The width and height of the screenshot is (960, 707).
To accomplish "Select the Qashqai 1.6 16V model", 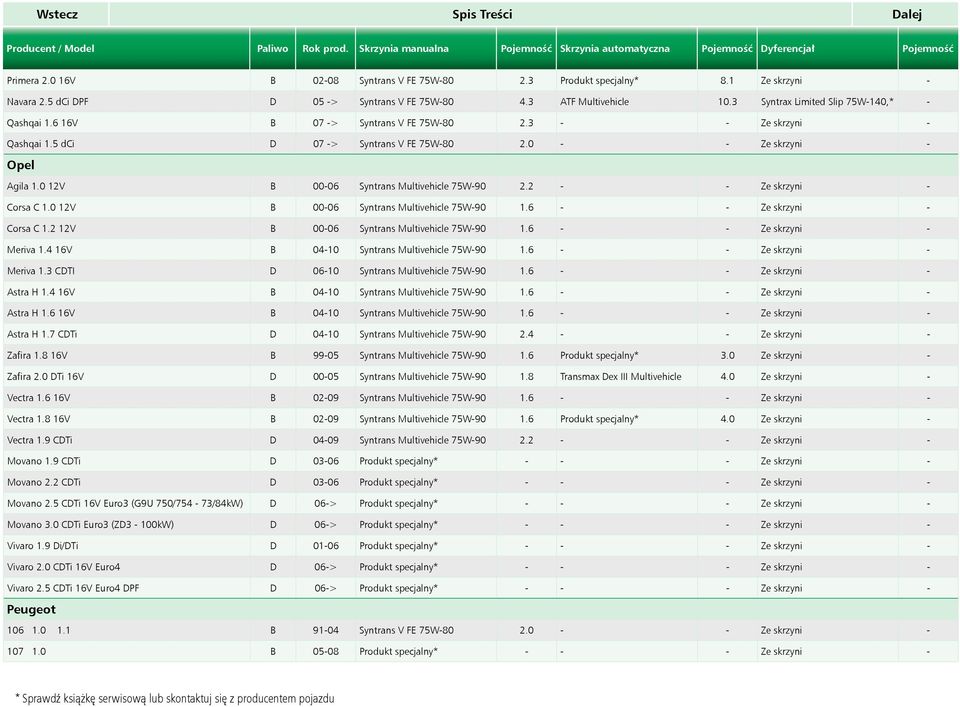I will coord(42,122).
